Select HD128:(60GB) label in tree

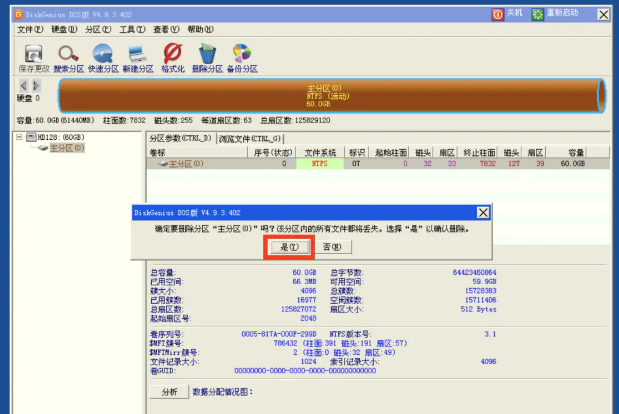(x=61, y=137)
